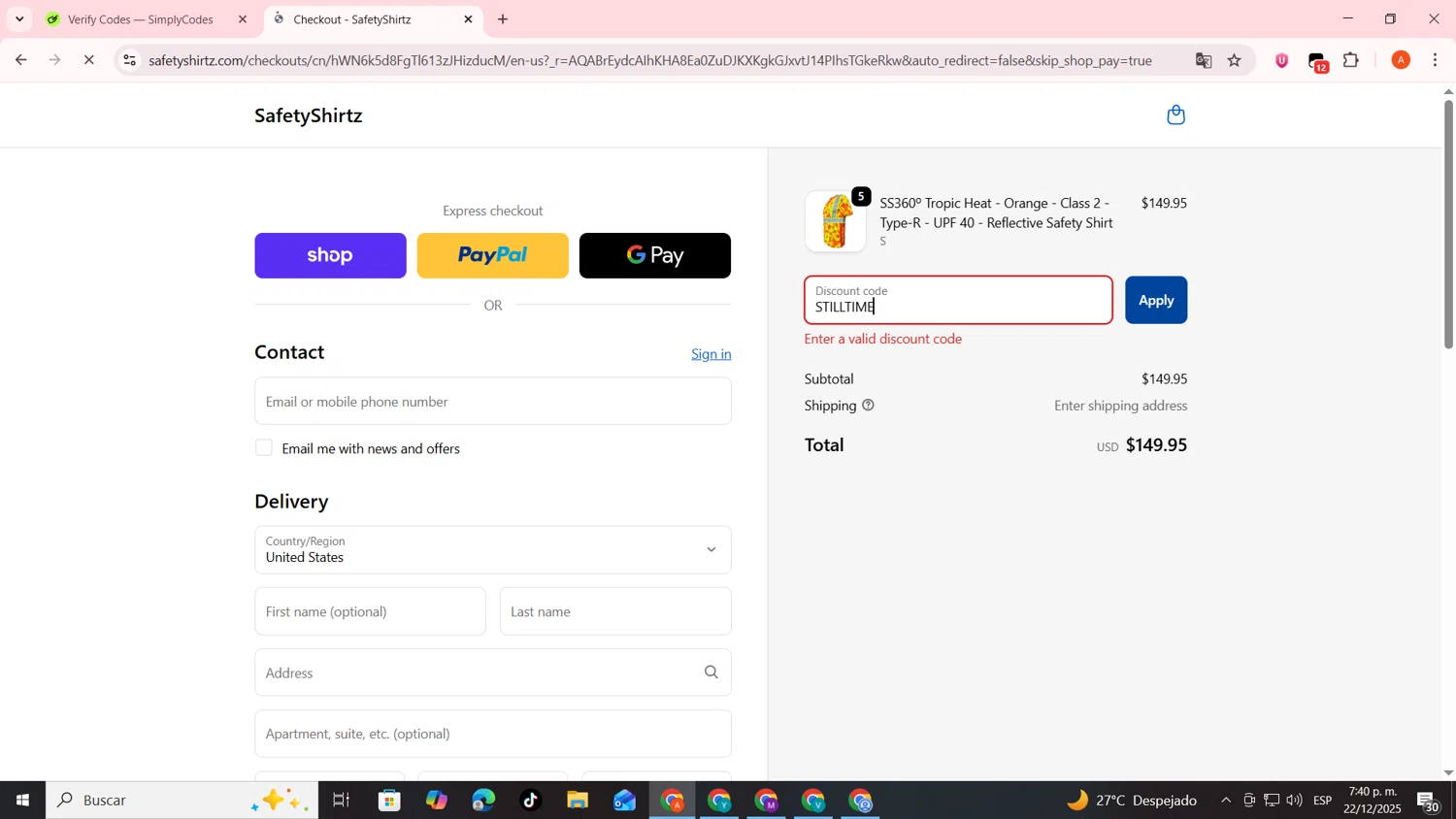
Task: Click the Windows Buscar search box
Action: (182, 801)
